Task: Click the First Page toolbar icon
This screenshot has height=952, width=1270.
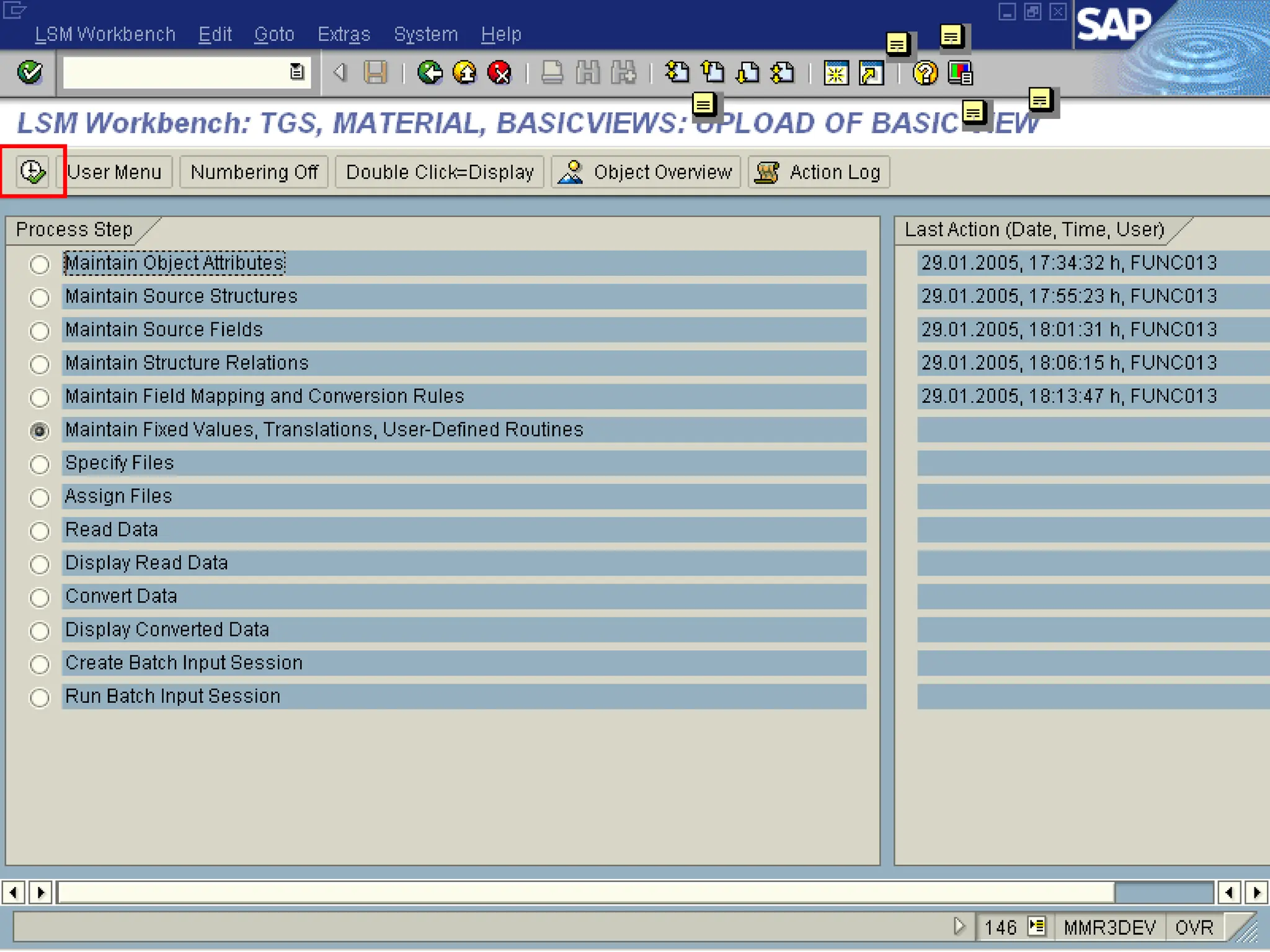Action: pos(677,73)
